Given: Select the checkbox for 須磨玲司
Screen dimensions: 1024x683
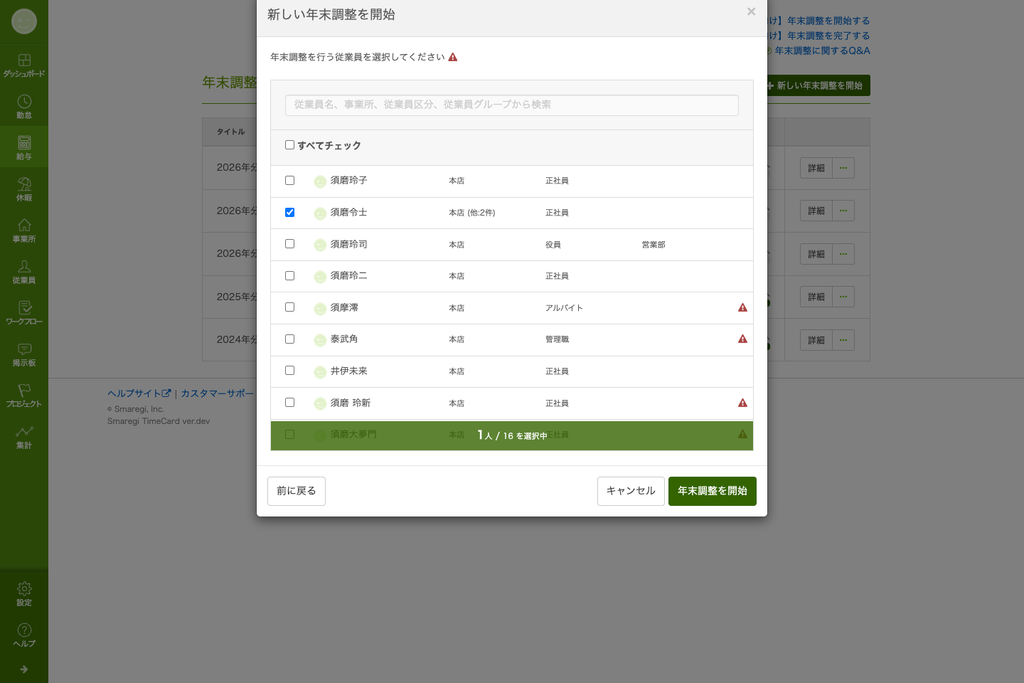Looking at the screenshot, I should tap(289, 244).
